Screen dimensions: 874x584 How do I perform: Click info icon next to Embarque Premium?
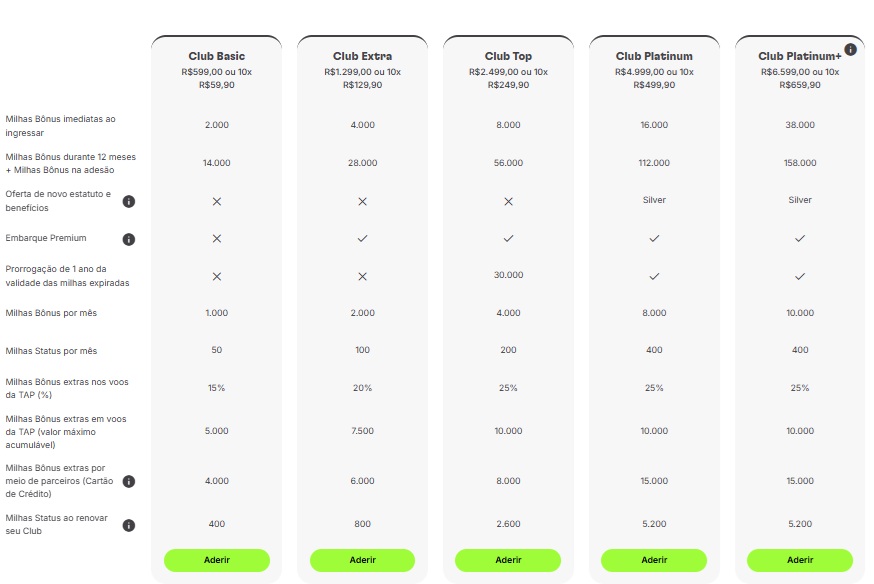128,239
